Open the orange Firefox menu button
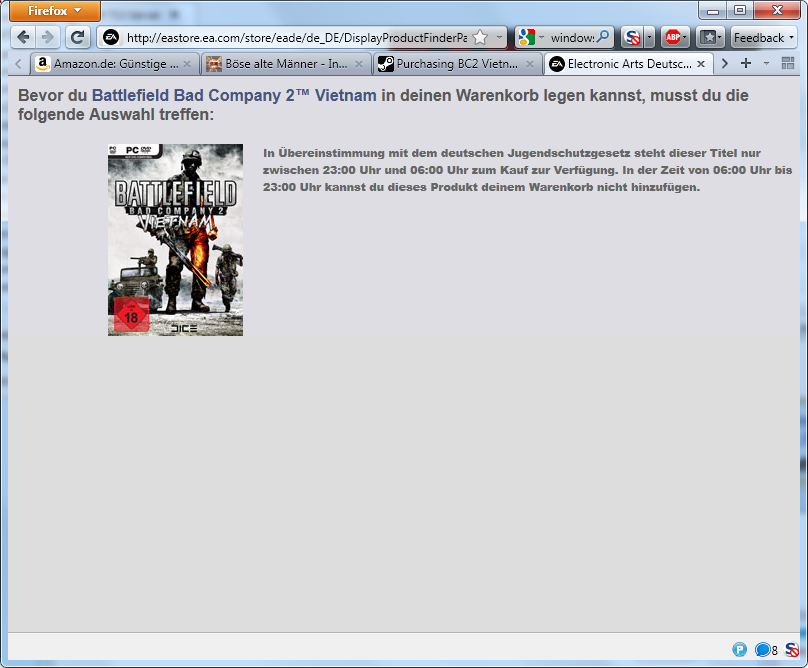Image resolution: width=808 pixels, height=668 pixels. (55, 11)
